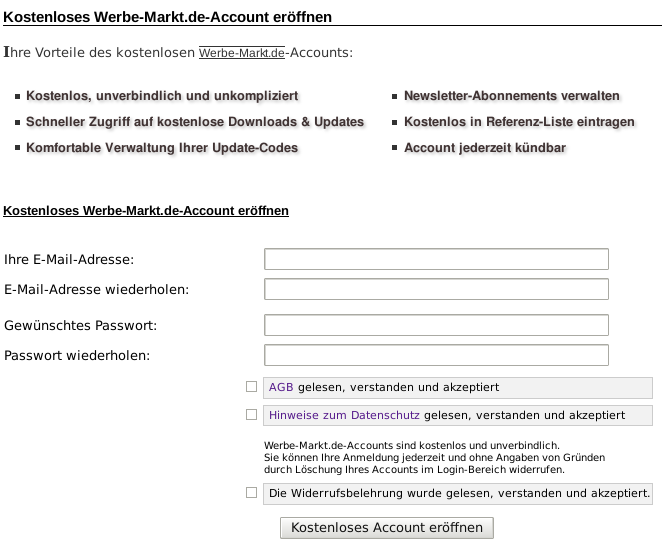
Task: Focus the 'E-Mail-Adresse wiederholen' field
Action: (x=436, y=289)
